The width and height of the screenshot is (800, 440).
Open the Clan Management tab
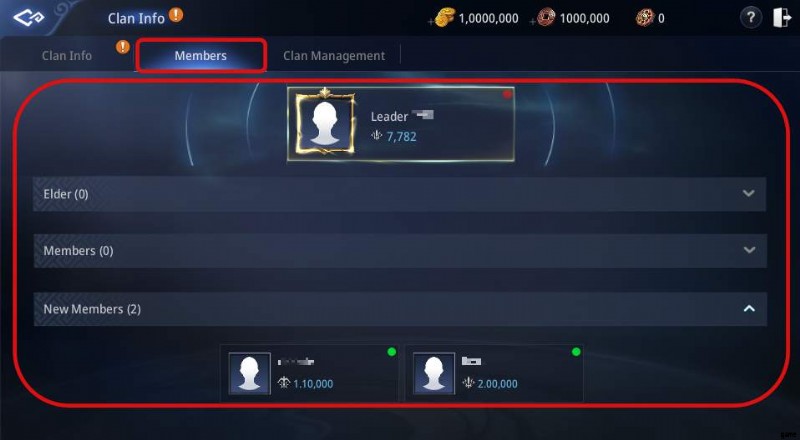coord(334,56)
